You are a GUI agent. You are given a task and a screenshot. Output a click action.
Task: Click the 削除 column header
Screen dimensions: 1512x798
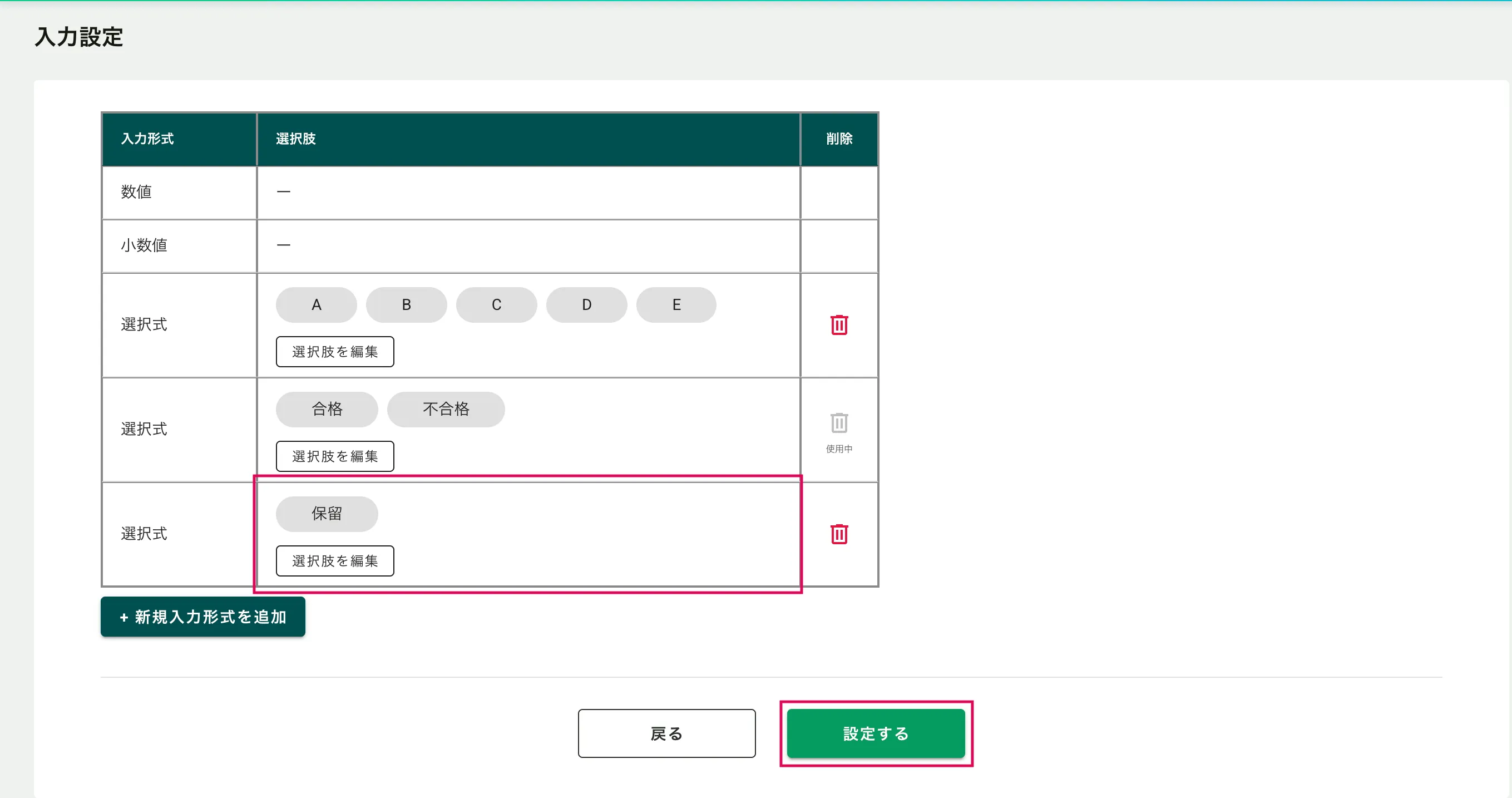pos(839,139)
